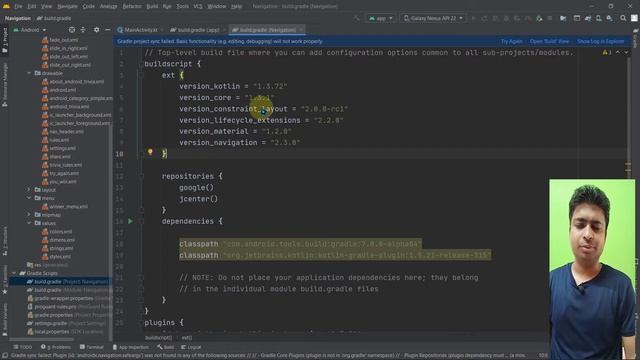The image size is (640, 360).
Task: Expand the layout folder
Action: (29, 190)
